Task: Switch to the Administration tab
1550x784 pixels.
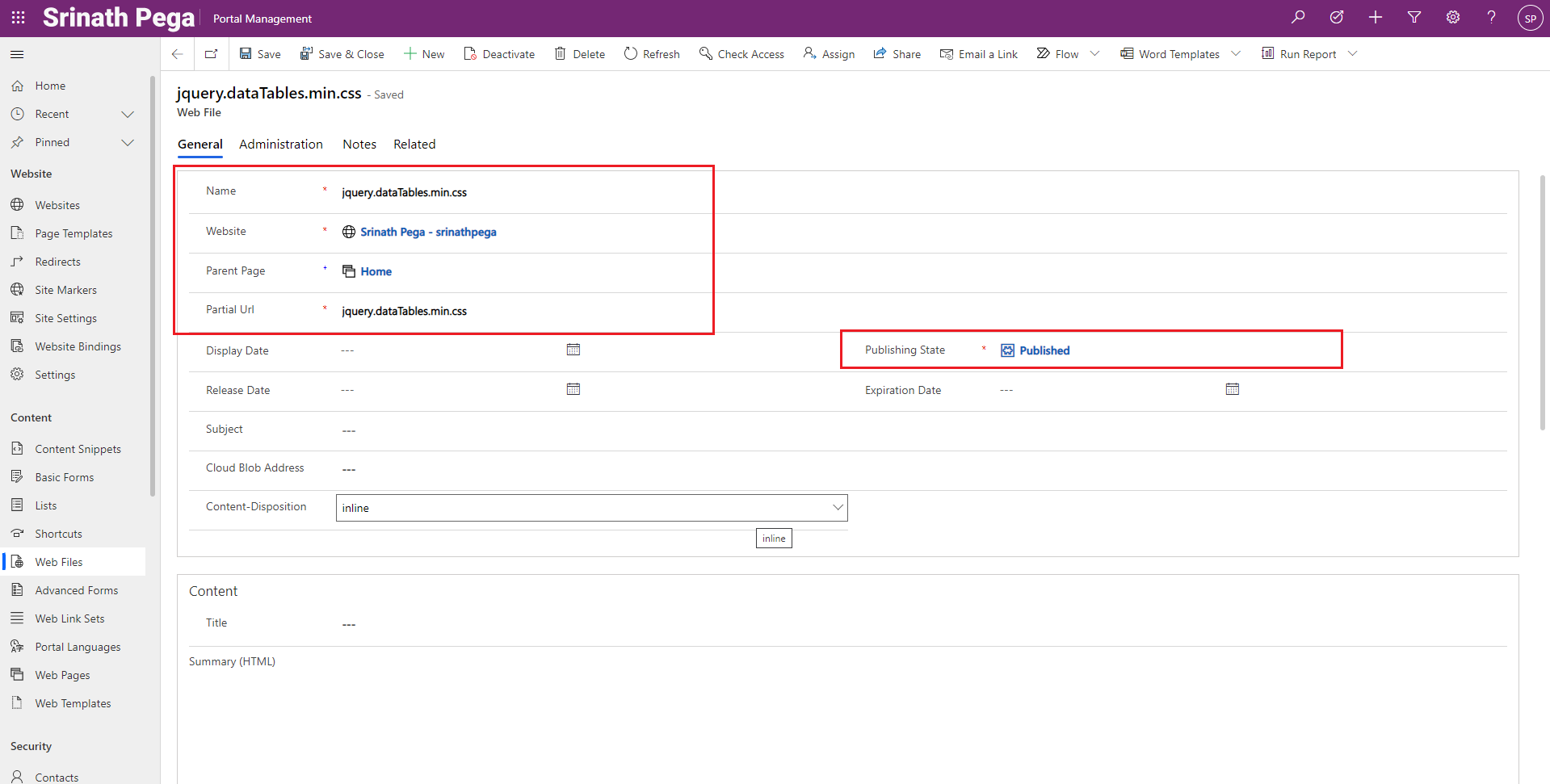Action: point(280,145)
